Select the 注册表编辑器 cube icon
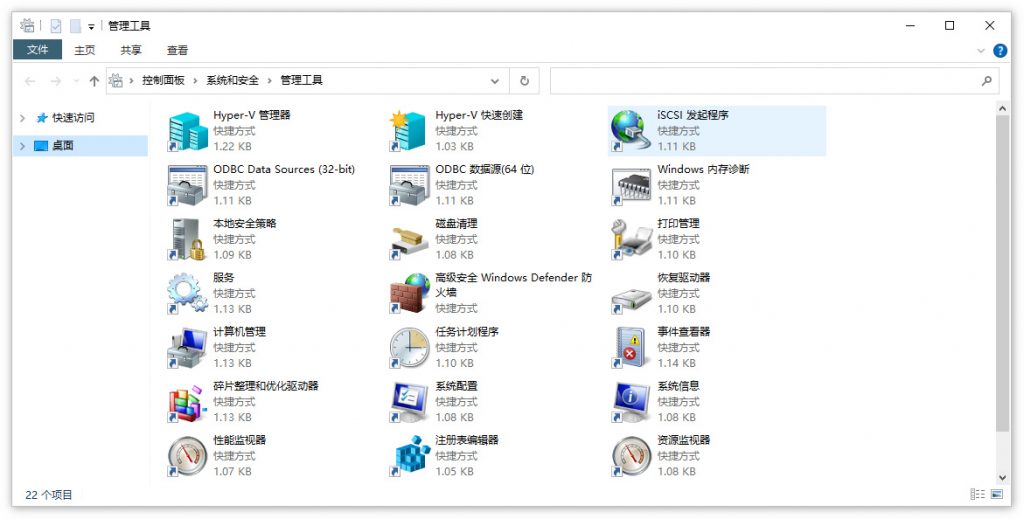 409,455
